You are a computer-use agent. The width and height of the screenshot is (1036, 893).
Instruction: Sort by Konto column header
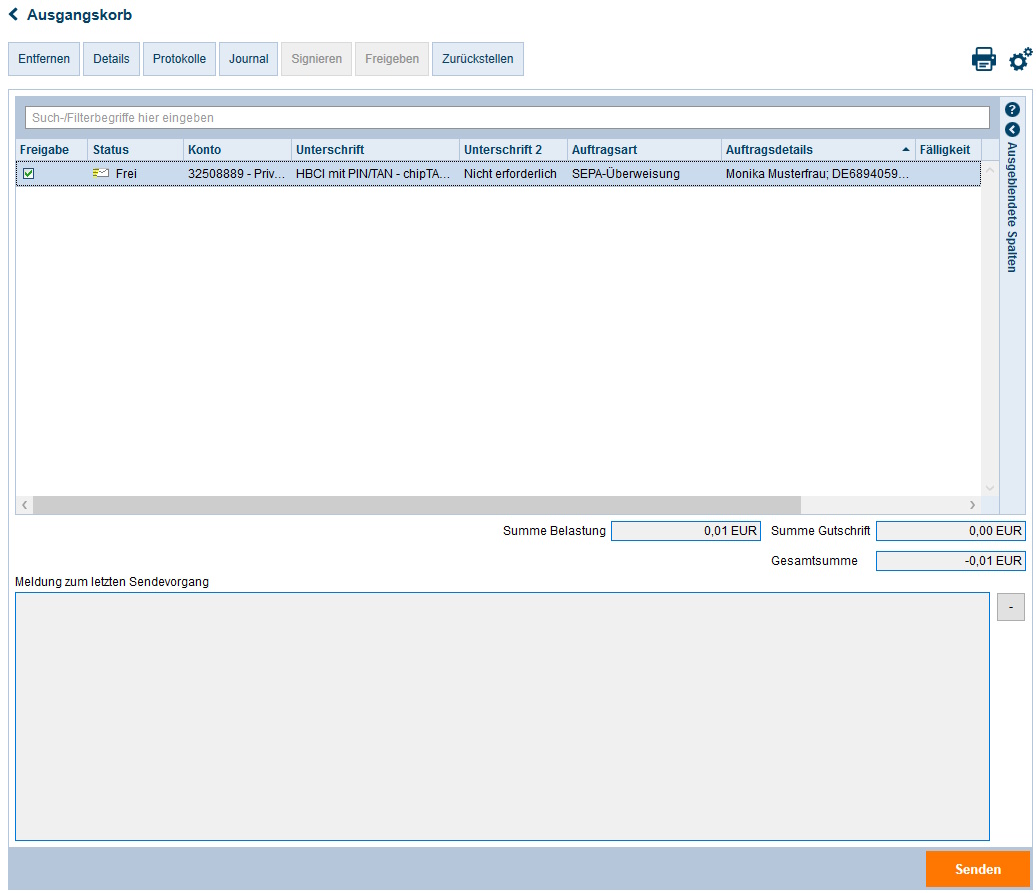click(x=237, y=150)
